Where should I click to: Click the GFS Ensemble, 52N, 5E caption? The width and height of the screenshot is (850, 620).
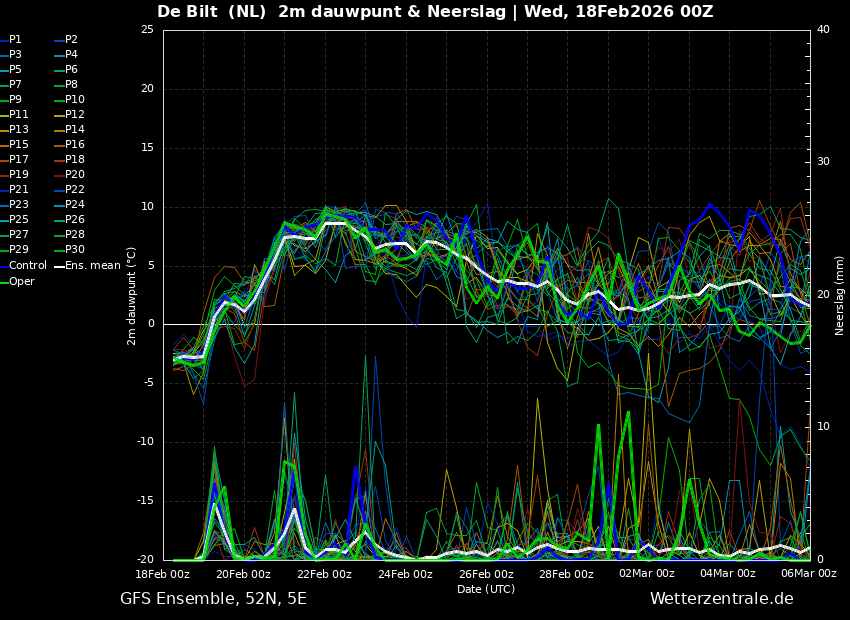[213, 599]
